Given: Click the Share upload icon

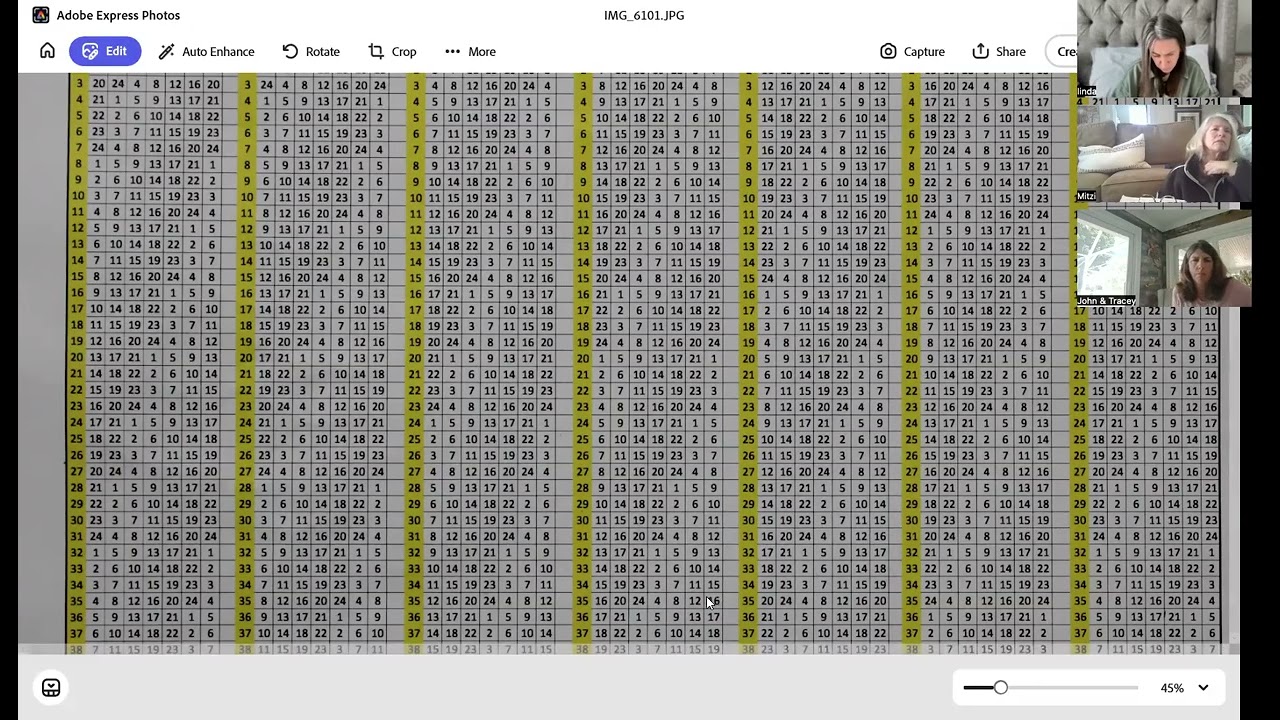Looking at the screenshot, I should point(980,51).
